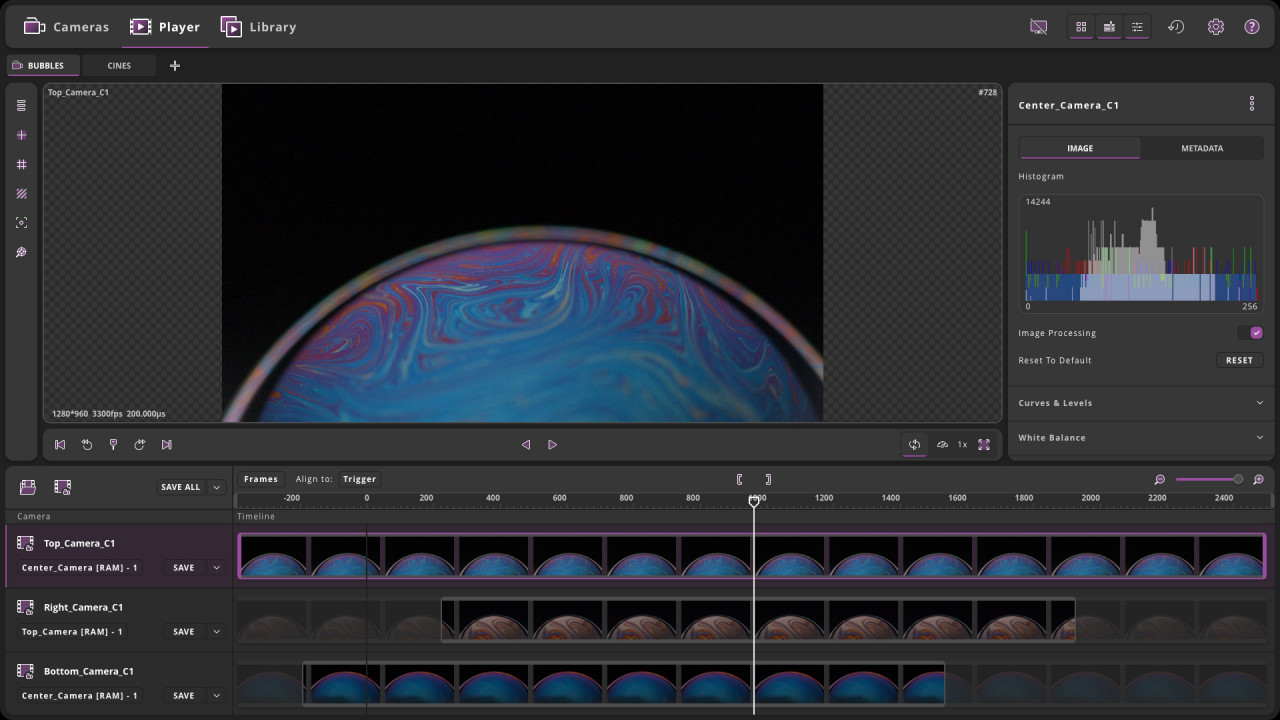The height and width of the screenshot is (720, 1280).
Task: Click the three-dot menu for Center_Camera_C1
Action: (1251, 104)
